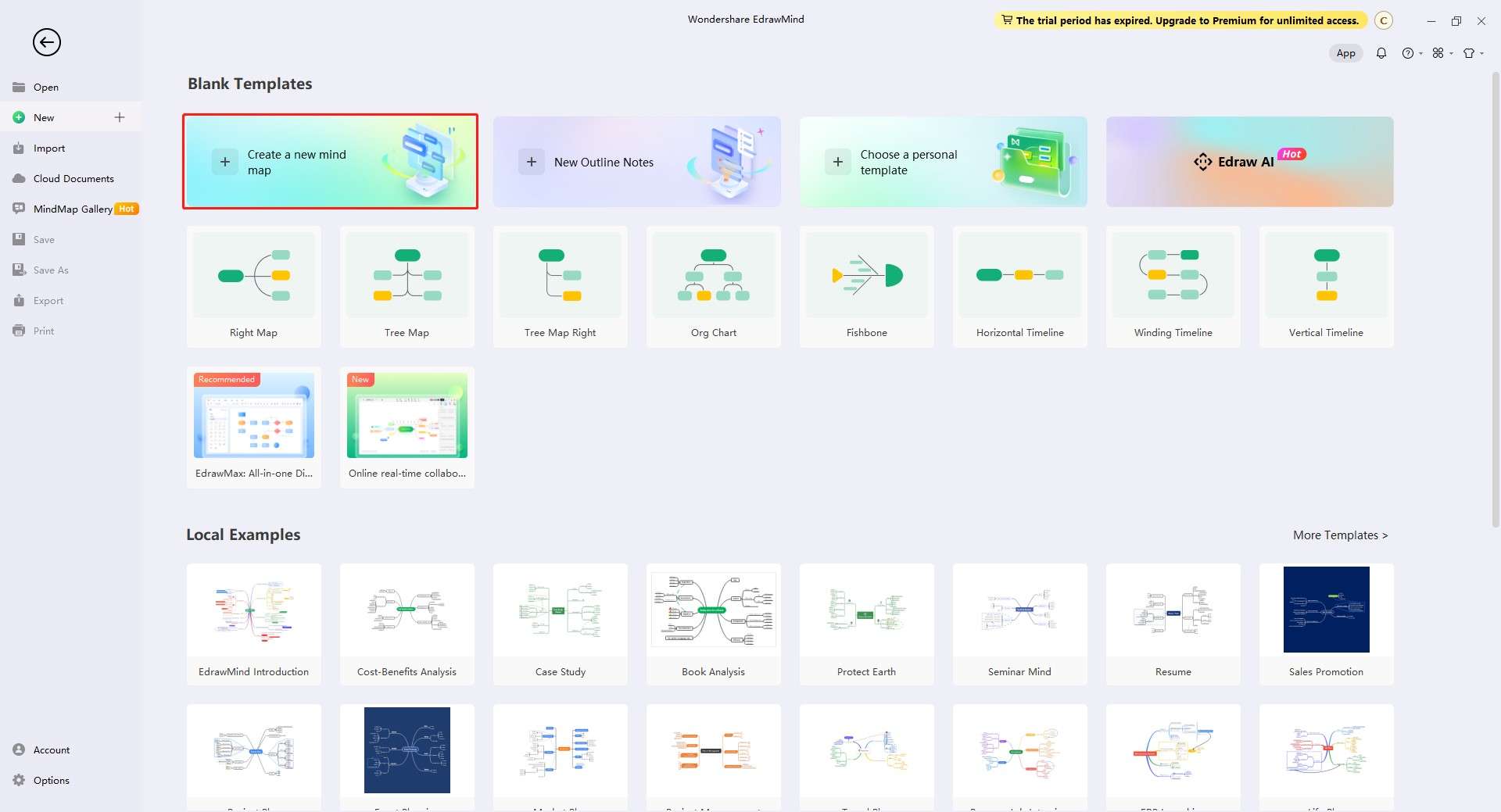
Task: Click upgrade to Premium trial banner
Action: pyautogui.click(x=1180, y=20)
